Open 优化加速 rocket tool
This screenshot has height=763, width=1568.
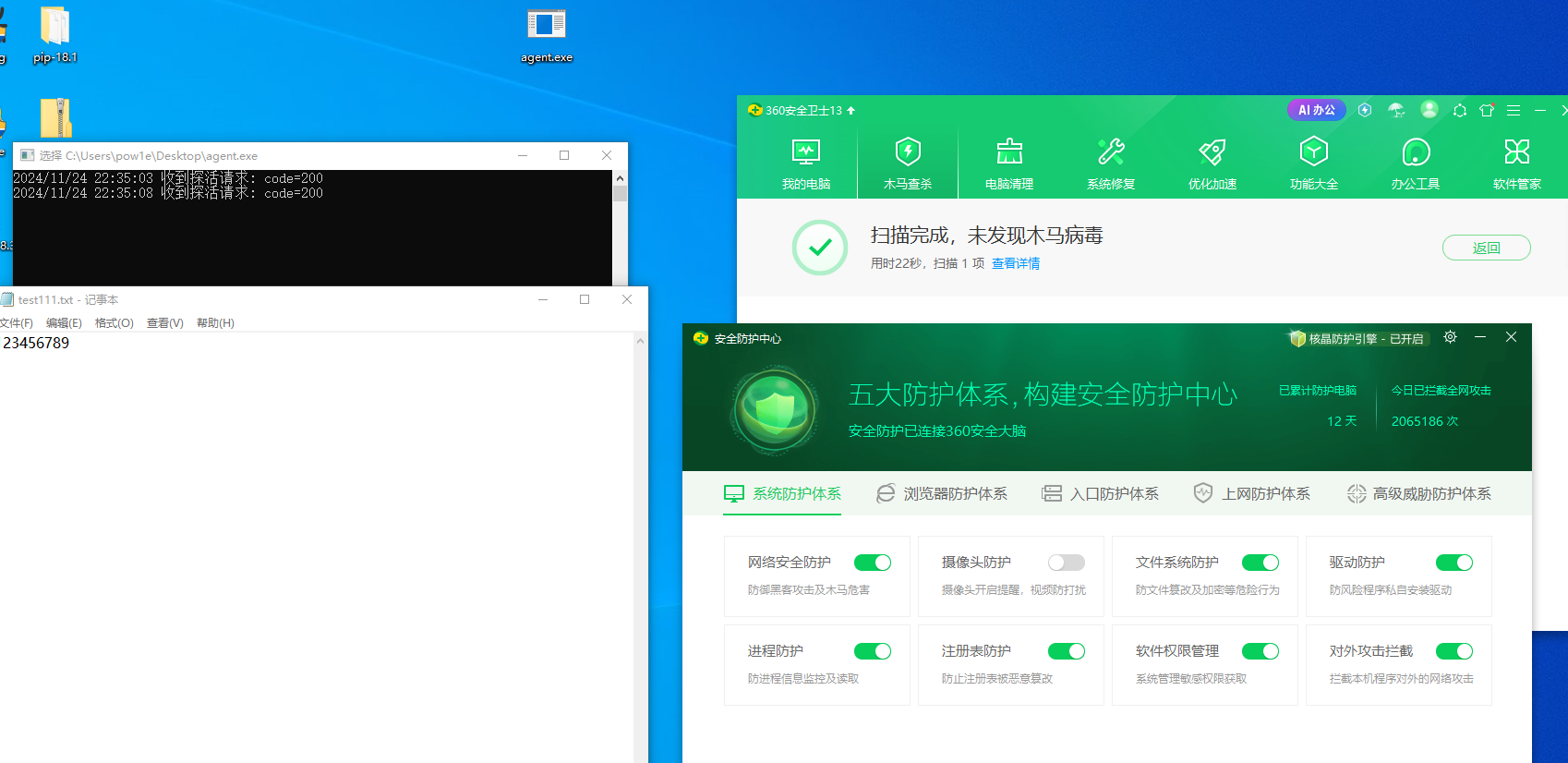pyautogui.click(x=1212, y=164)
